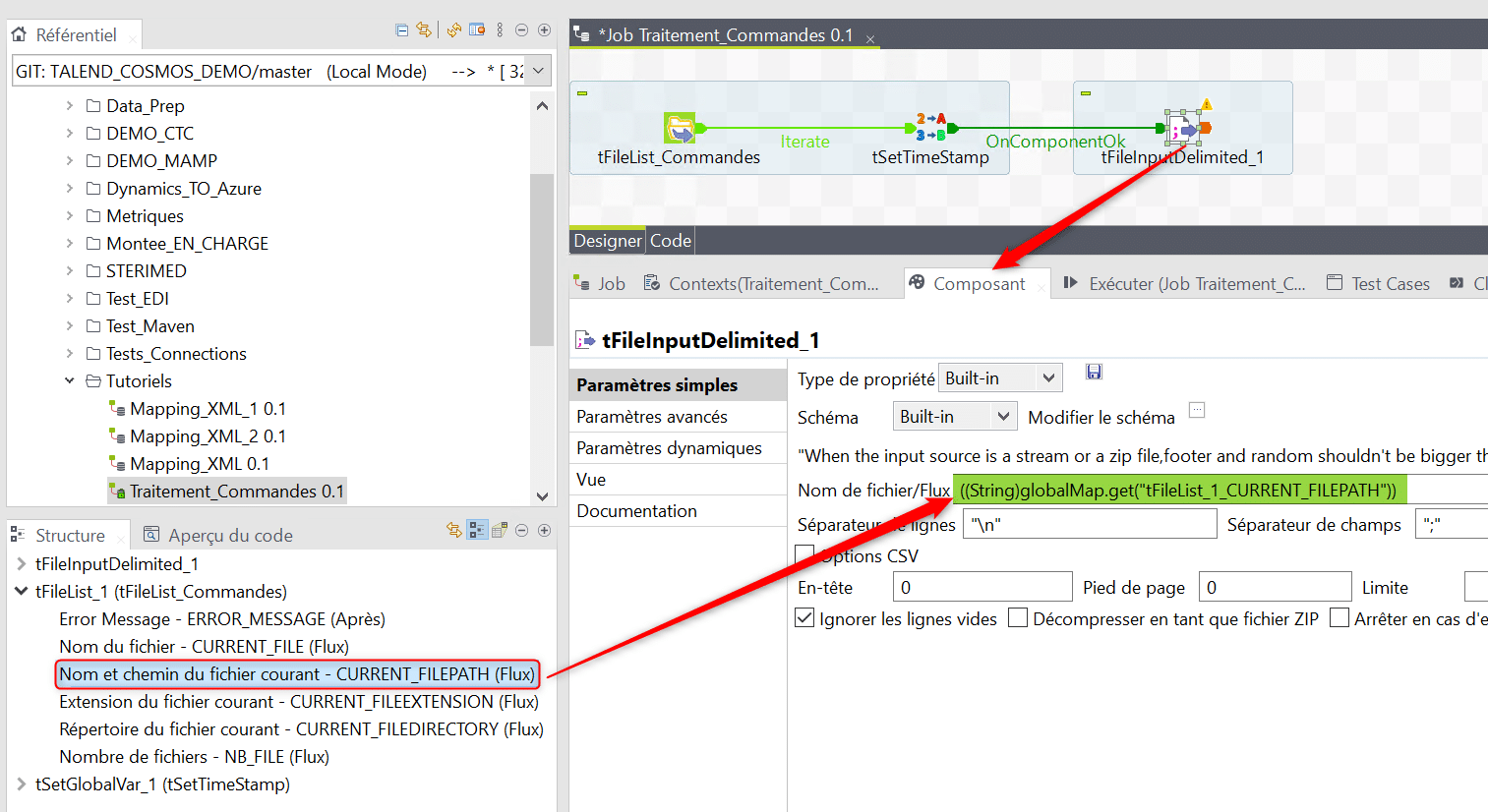
Task: Enable the Options CSV checkbox
Action: point(804,555)
